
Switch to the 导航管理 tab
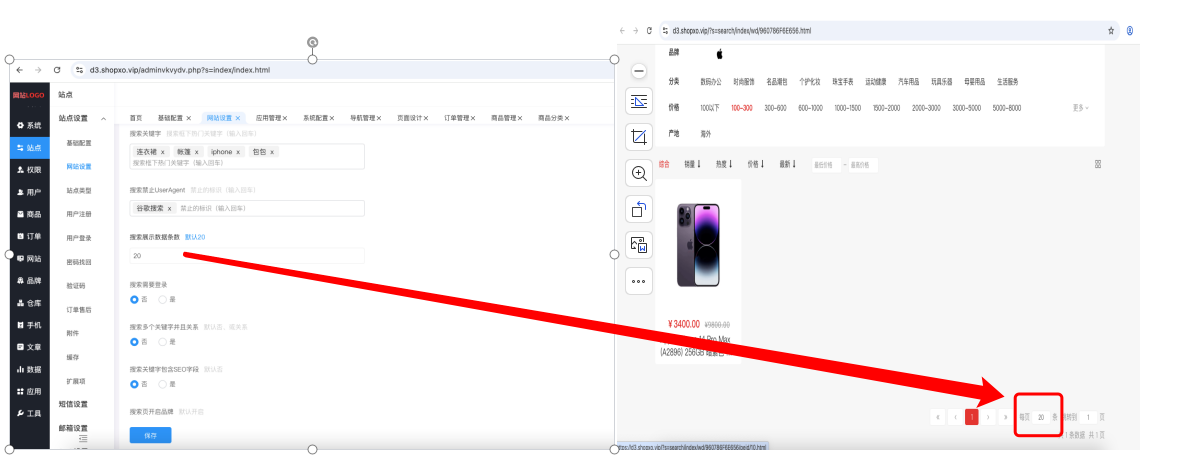[362, 118]
